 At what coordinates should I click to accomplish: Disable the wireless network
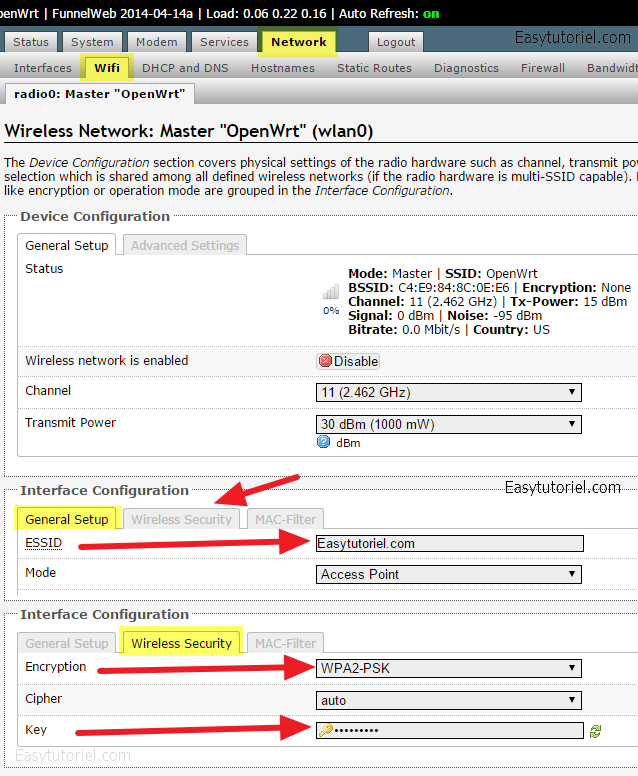click(x=348, y=361)
